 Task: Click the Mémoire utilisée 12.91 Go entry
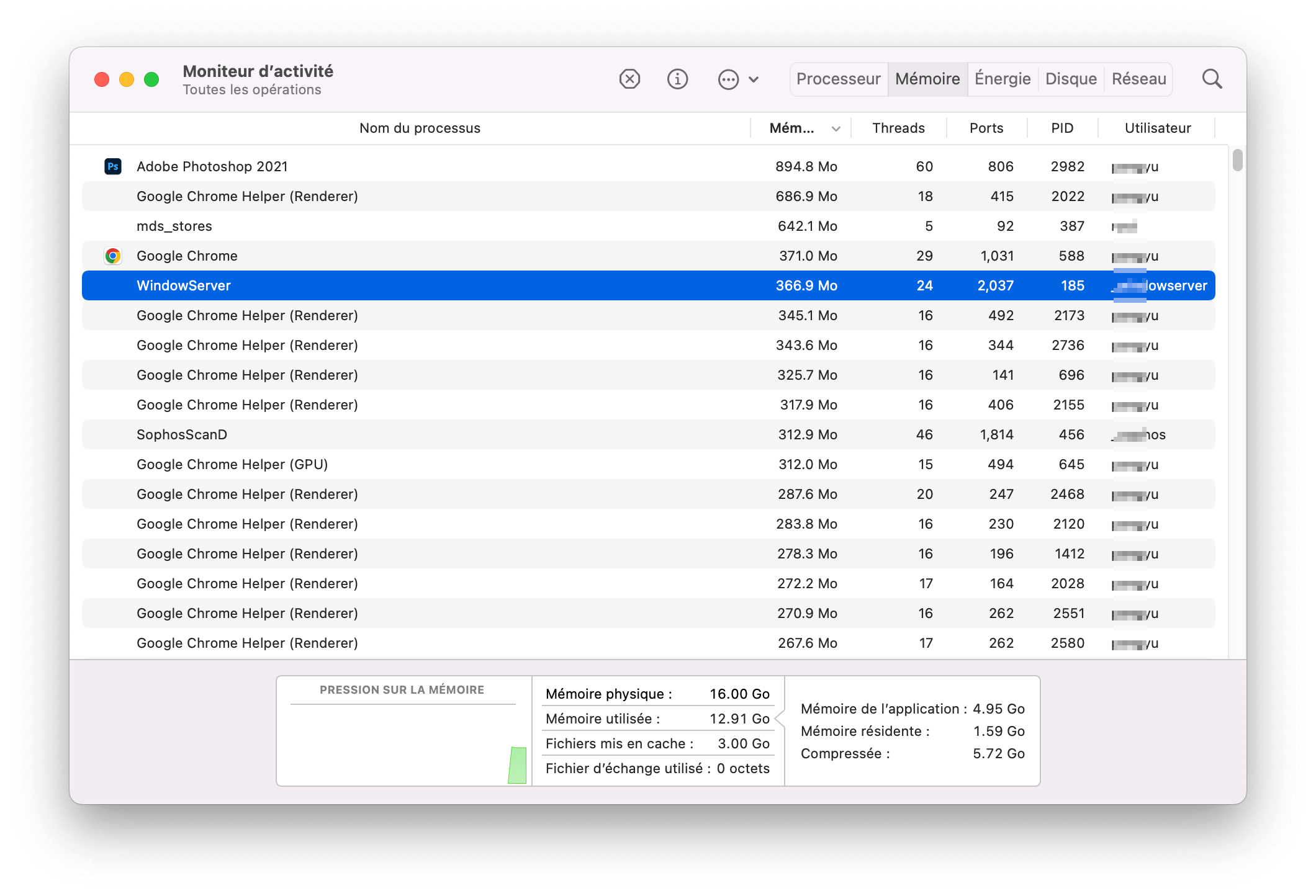(657, 719)
